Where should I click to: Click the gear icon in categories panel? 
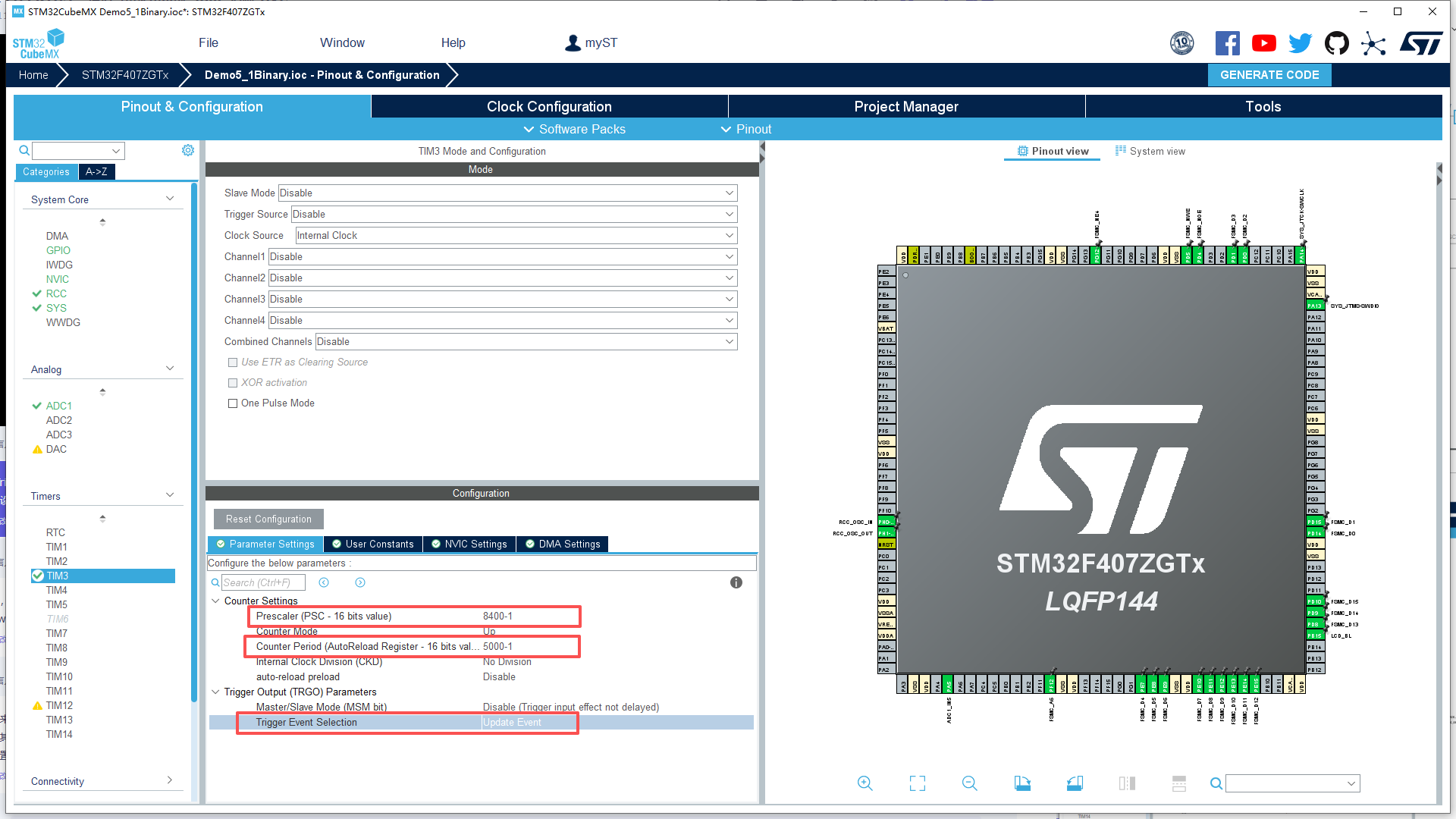(x=188, y=150)
